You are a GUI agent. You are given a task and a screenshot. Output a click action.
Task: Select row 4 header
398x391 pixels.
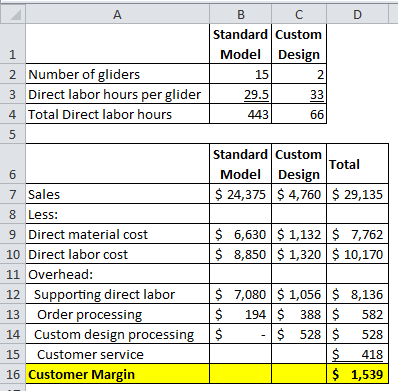[x=13, y=114]
